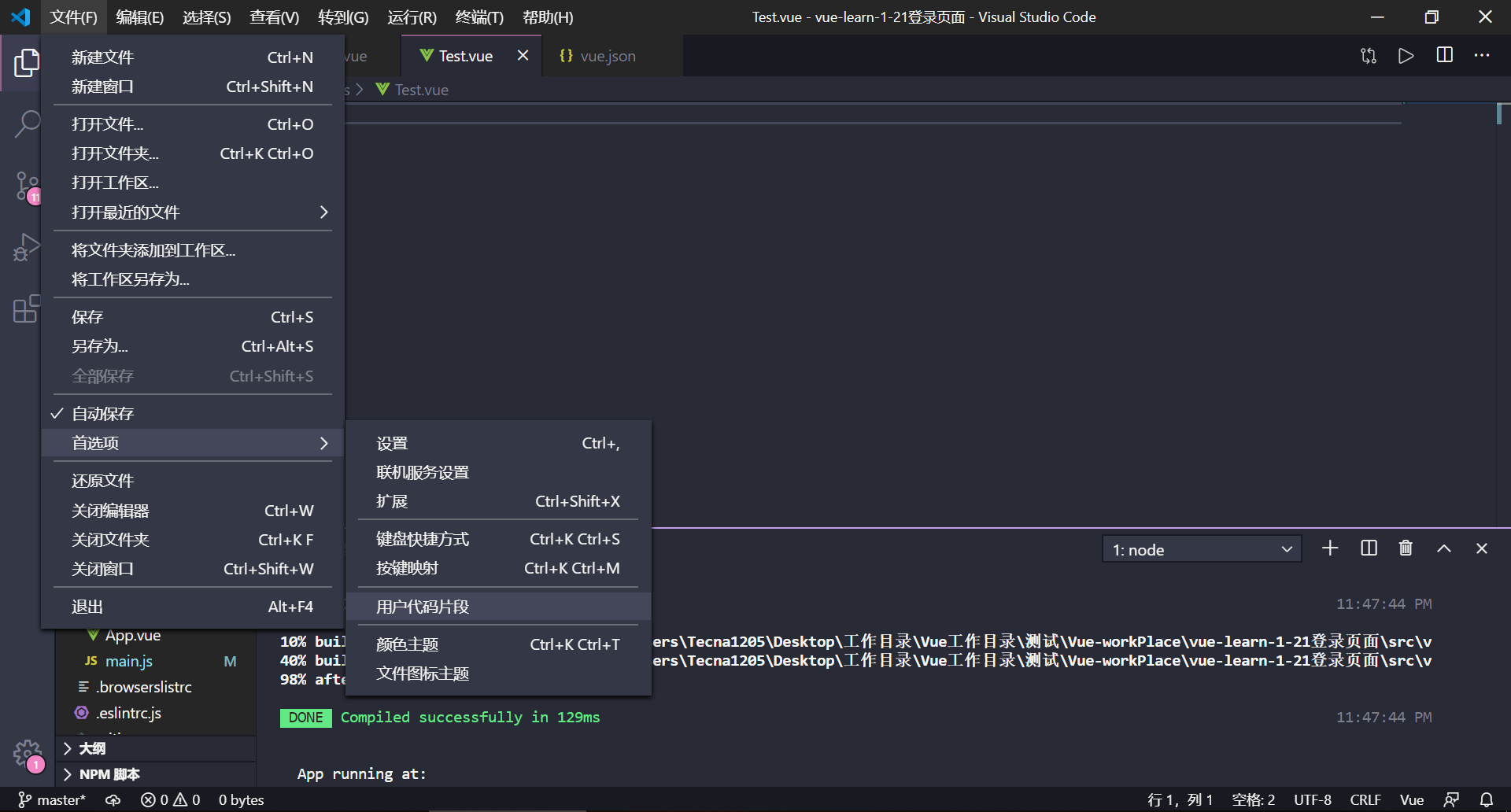The height and width of the screenshot is (812, 1511).
Task: Close the Test.vue tab
Action: coord(523,55)
